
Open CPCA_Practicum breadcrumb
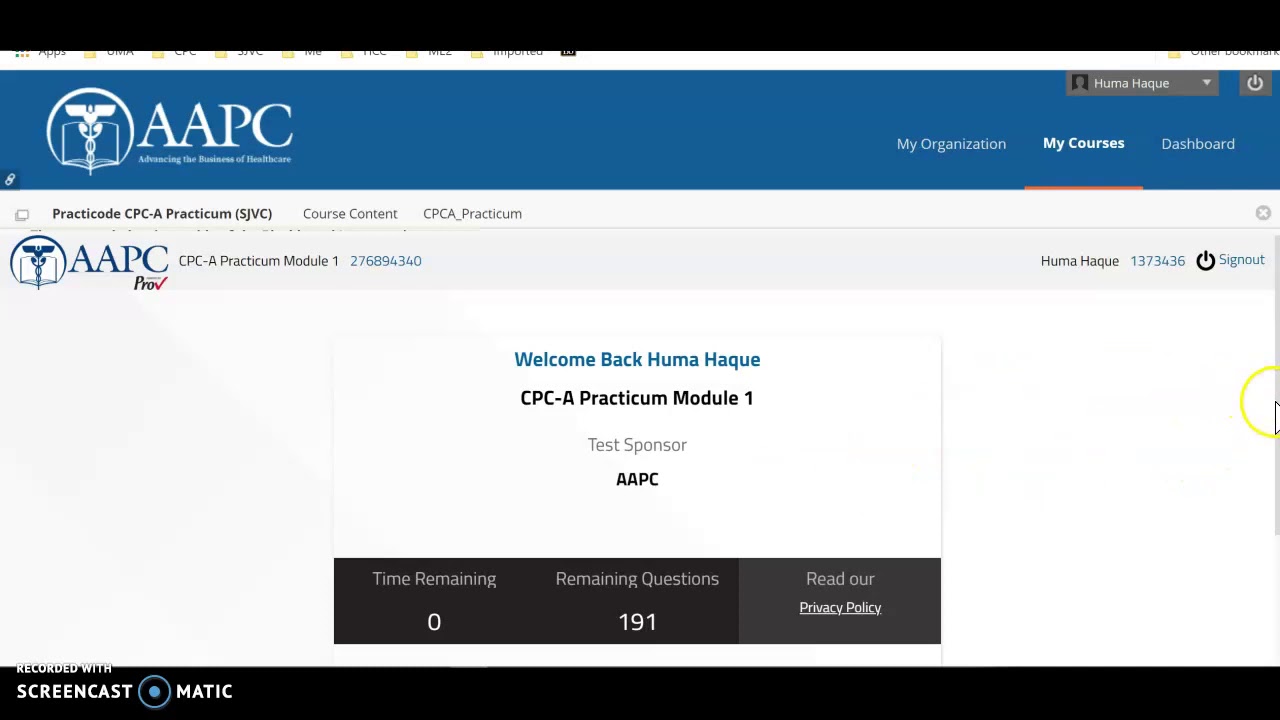472,214
